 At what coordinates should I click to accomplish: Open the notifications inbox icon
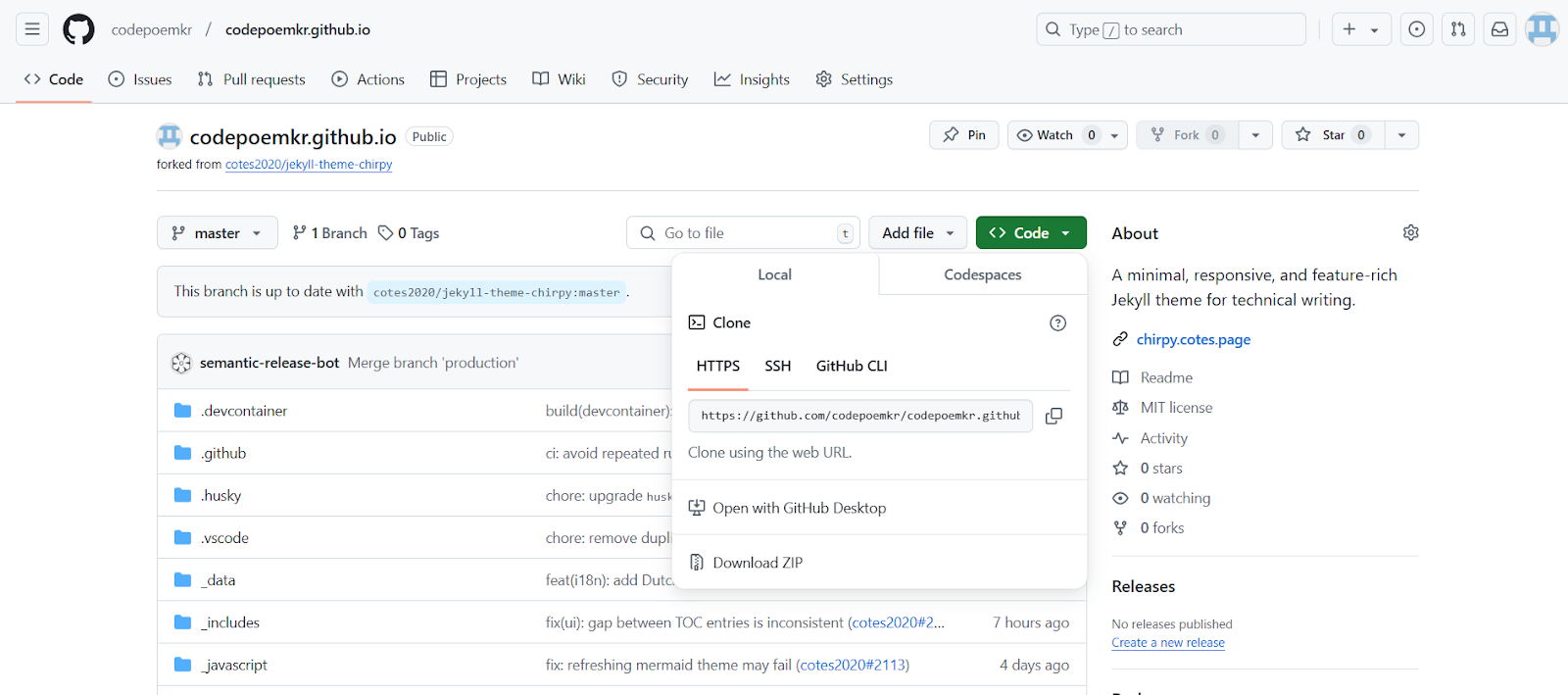click(1499, 29)
